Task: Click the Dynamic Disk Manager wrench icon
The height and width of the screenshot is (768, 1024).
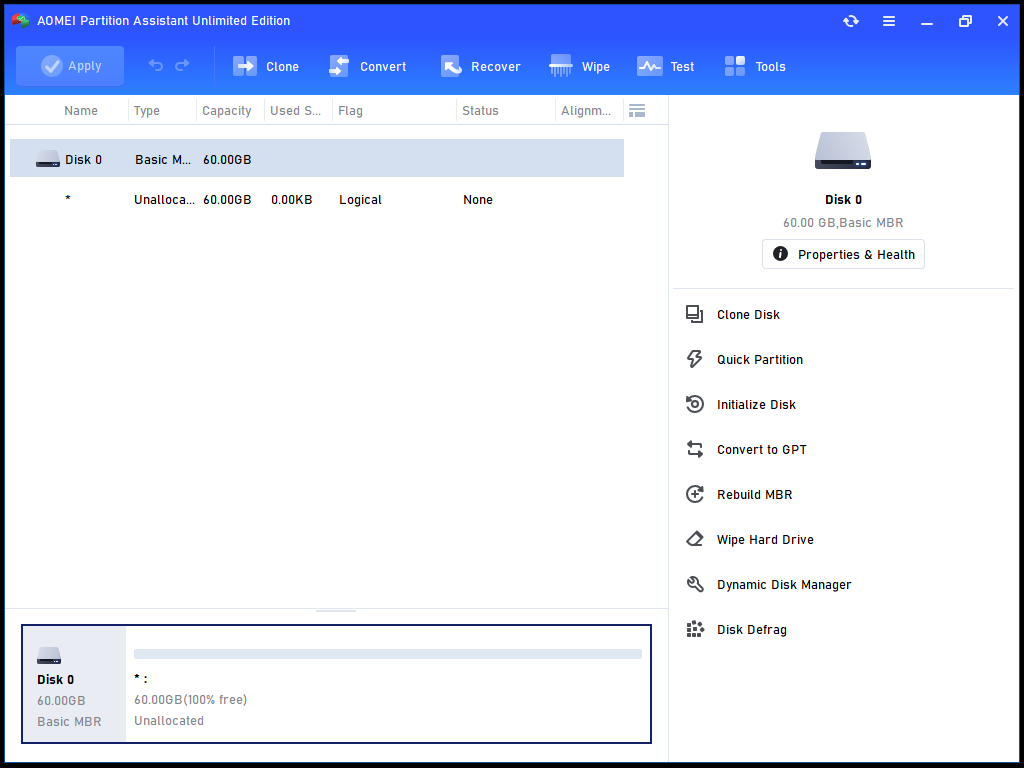Action: 694,584
